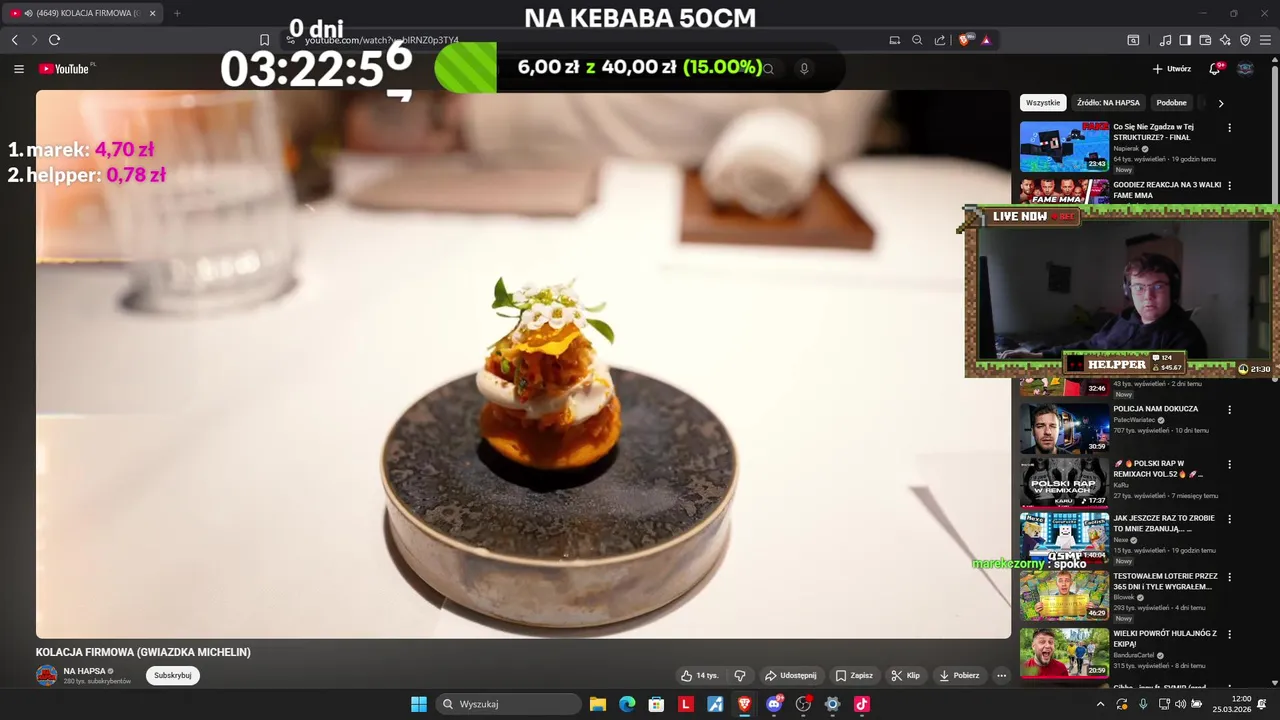Bookmark this page in address bar
This screenshot has width=1280, height=720.
[264, 40]
